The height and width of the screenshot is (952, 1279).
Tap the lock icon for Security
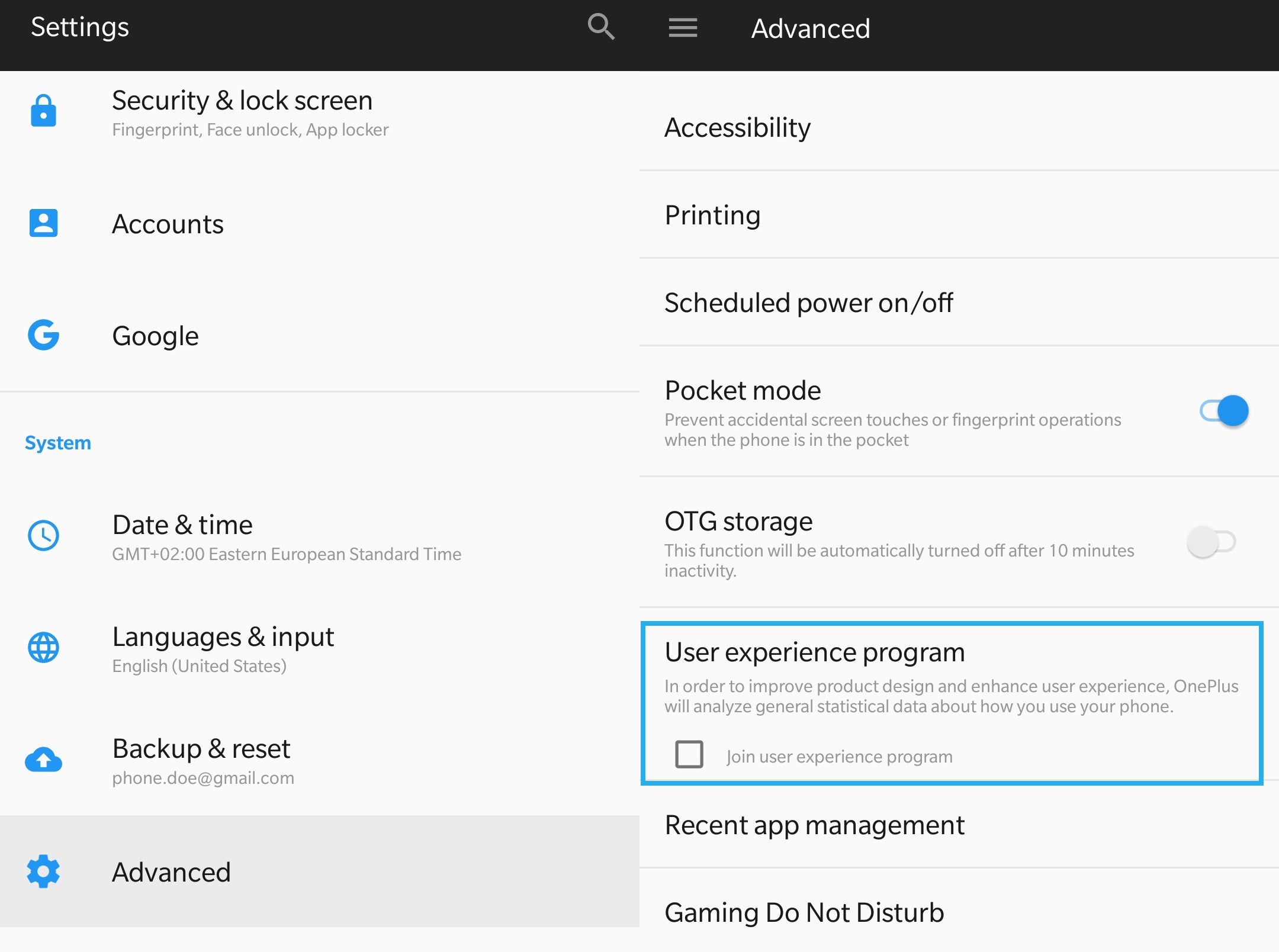pos(43,111)
